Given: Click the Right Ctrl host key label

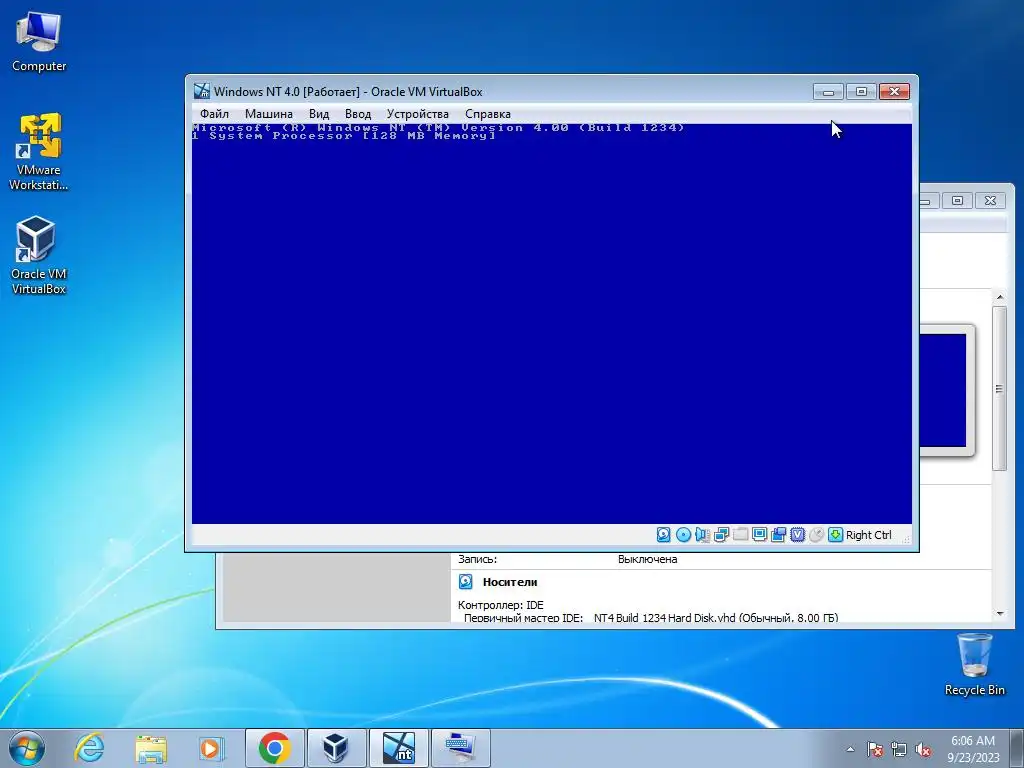Looking at the screenshot, I should tap(869, 535).
